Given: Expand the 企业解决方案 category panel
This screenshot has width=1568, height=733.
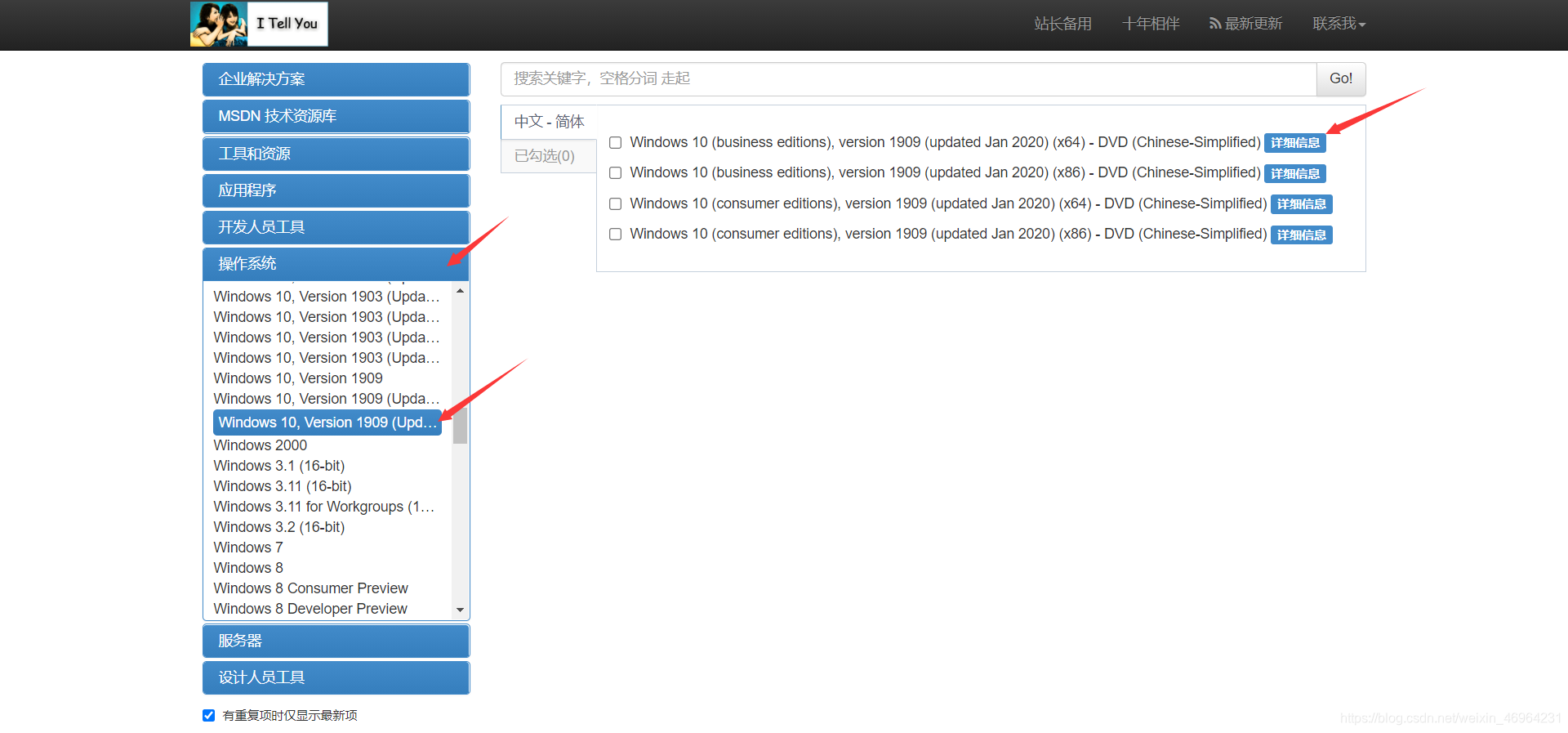Looking at the screenshot, I should coord(336,79).
